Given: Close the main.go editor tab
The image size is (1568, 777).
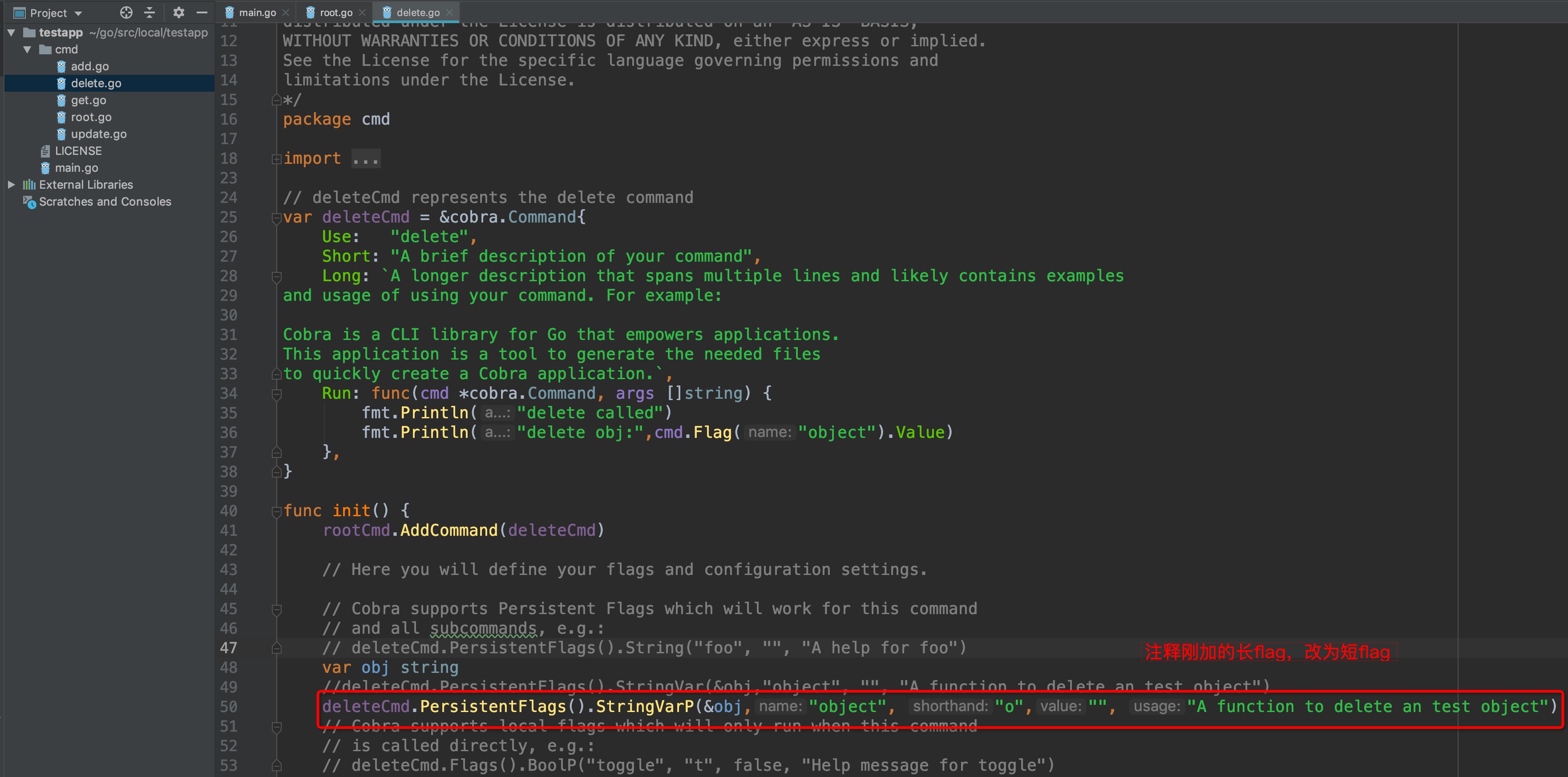Looking at the screenshot, I should (x=286, y=12).
